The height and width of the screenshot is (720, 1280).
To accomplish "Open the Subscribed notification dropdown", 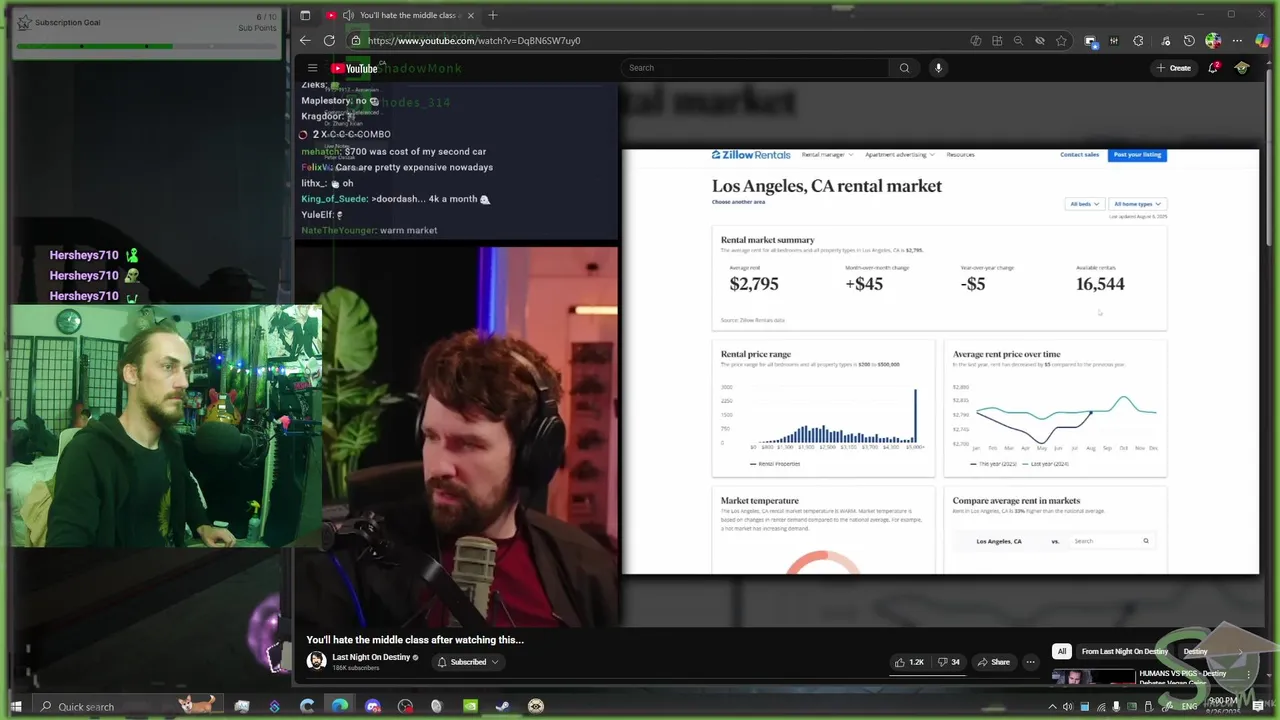I will [468, 662].
